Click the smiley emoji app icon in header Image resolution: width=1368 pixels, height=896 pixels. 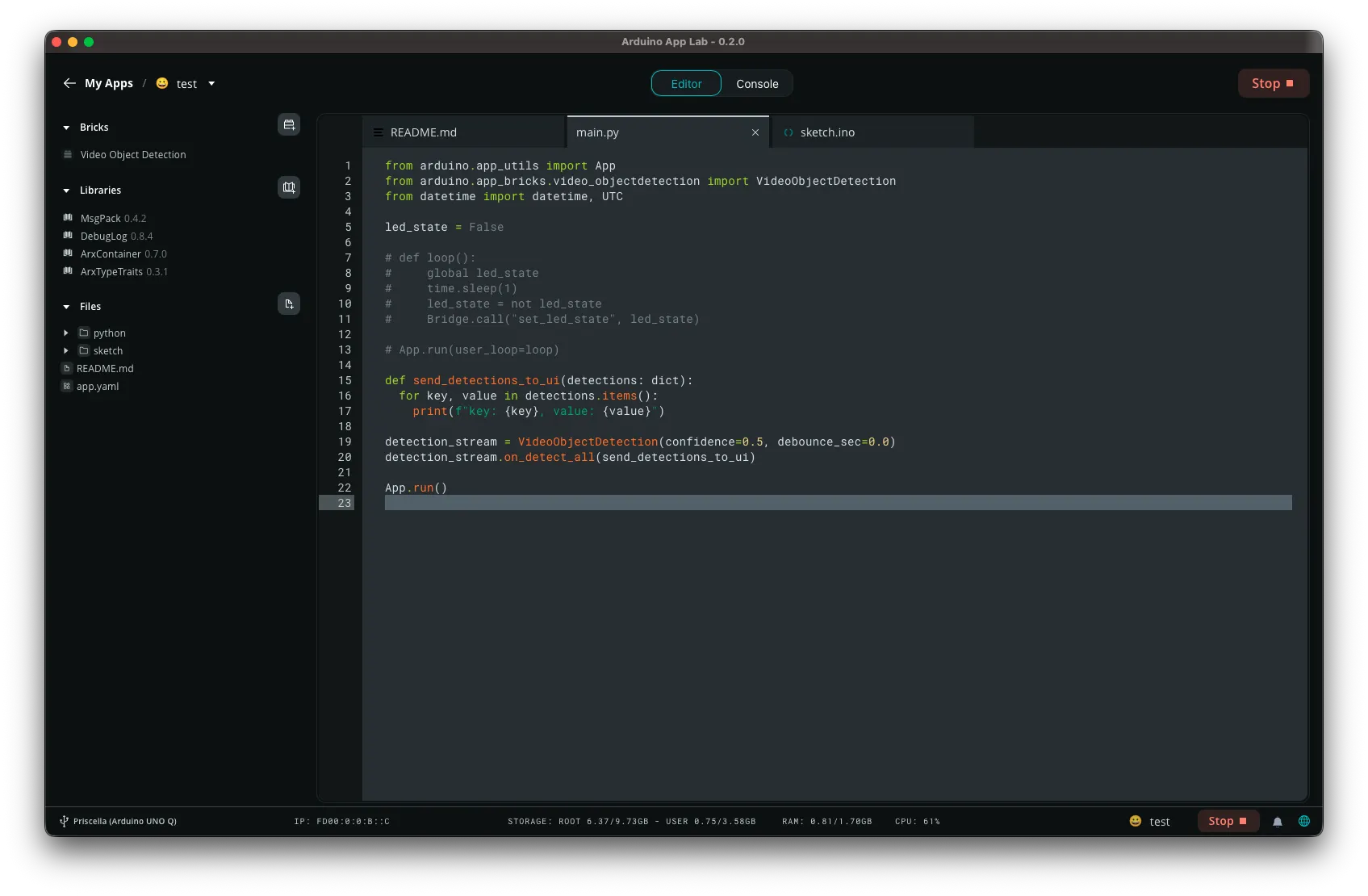coord(162,83)
